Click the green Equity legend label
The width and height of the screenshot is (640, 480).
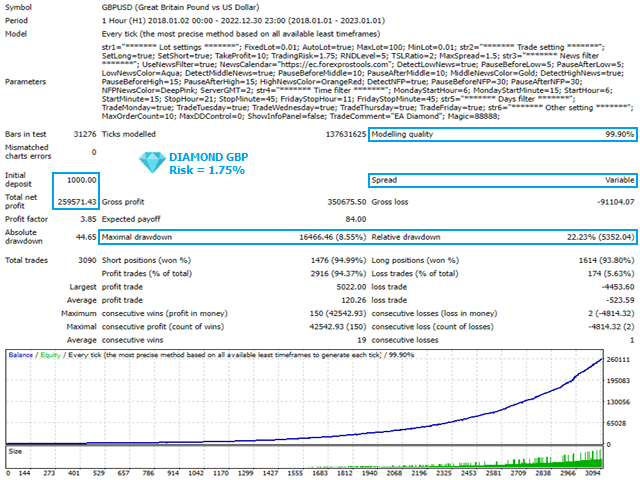click(x=50, y=355)
